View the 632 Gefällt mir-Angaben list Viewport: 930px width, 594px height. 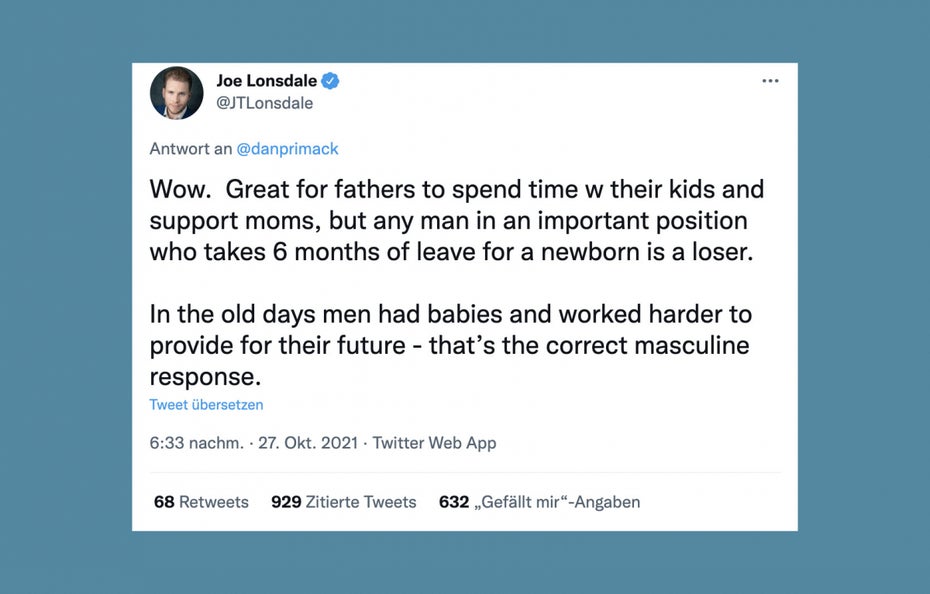click(x=540, y=502)
